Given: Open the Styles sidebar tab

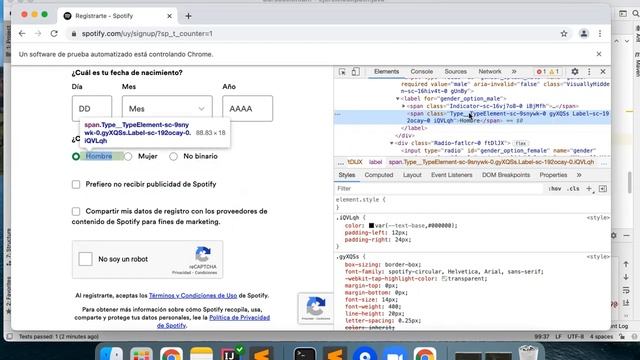Looking at the screenshot, I should point(347,175).
